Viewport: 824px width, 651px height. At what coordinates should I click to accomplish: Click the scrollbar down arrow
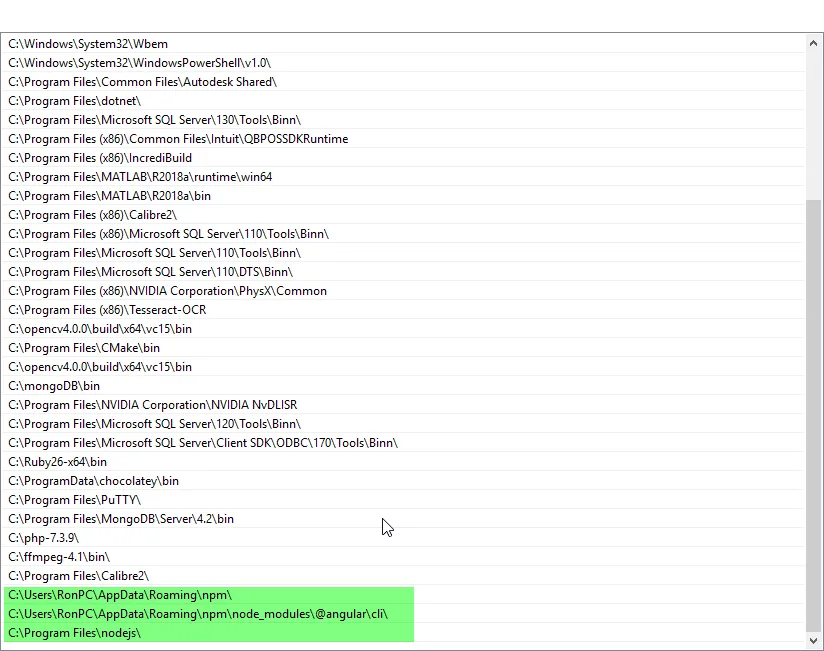(x=813, y=640)
